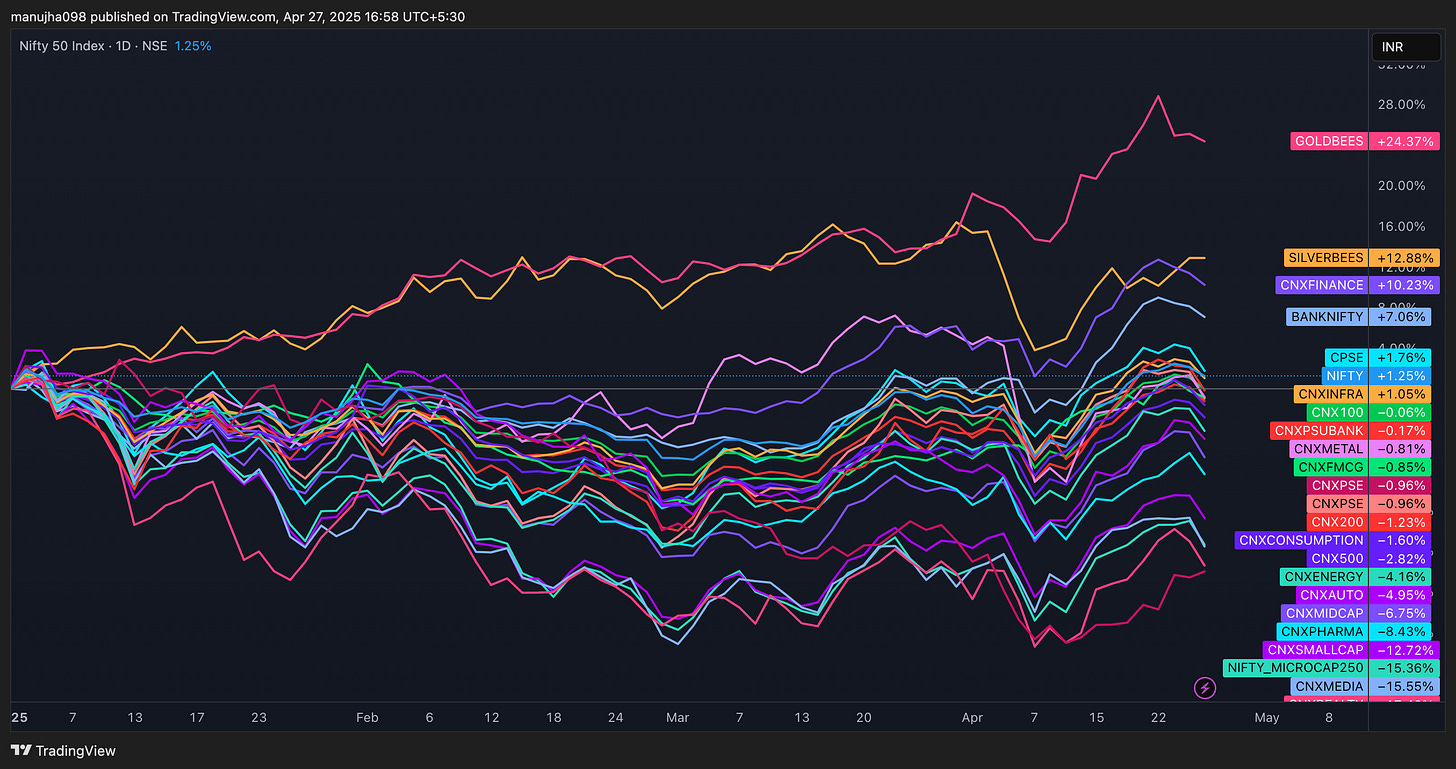1456x769 pixels.
Task: Click the Mar date on time axis
Action: click(678, 717)
